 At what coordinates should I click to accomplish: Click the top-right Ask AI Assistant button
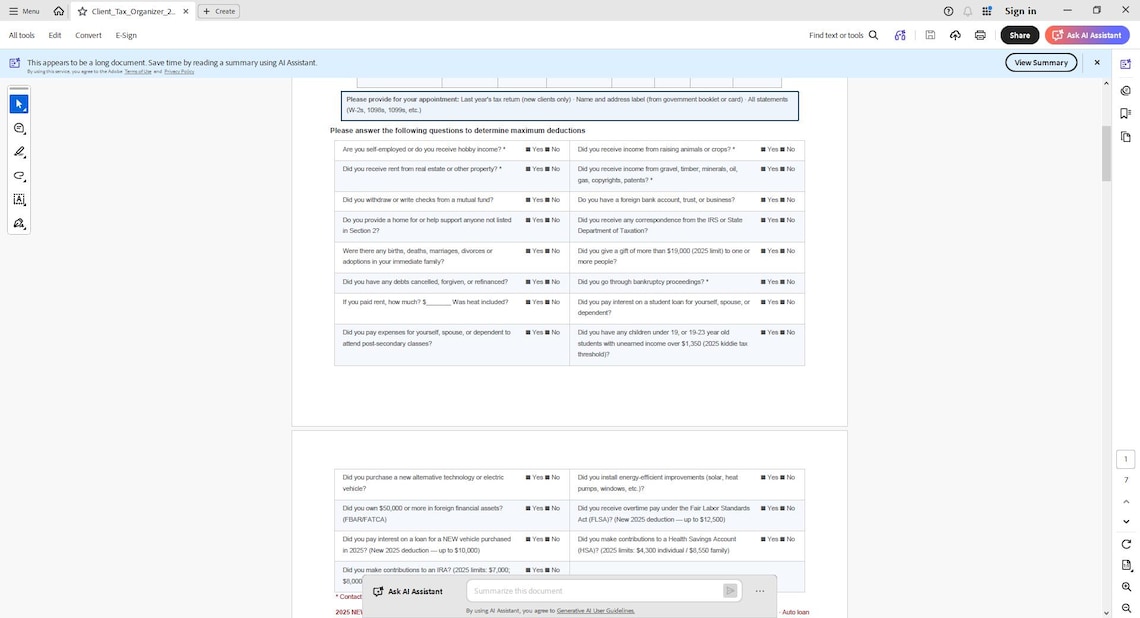point(1087,35)
